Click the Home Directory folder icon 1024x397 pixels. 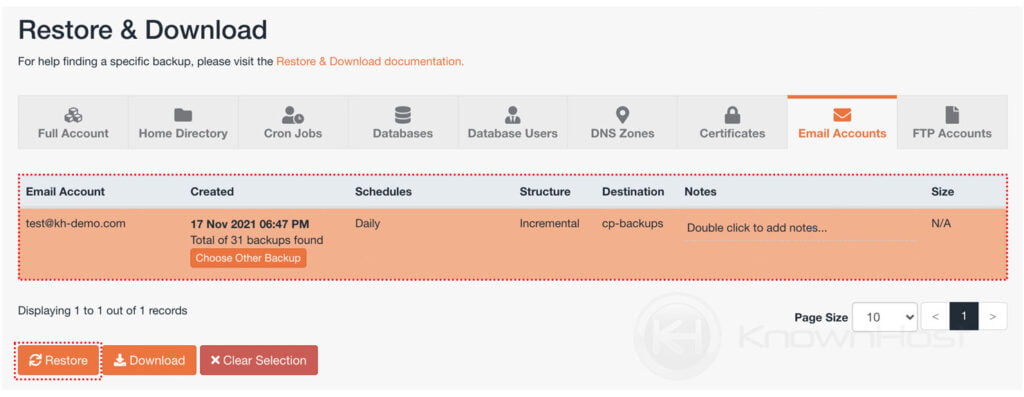pyautogui.click(x=183, y=116)
